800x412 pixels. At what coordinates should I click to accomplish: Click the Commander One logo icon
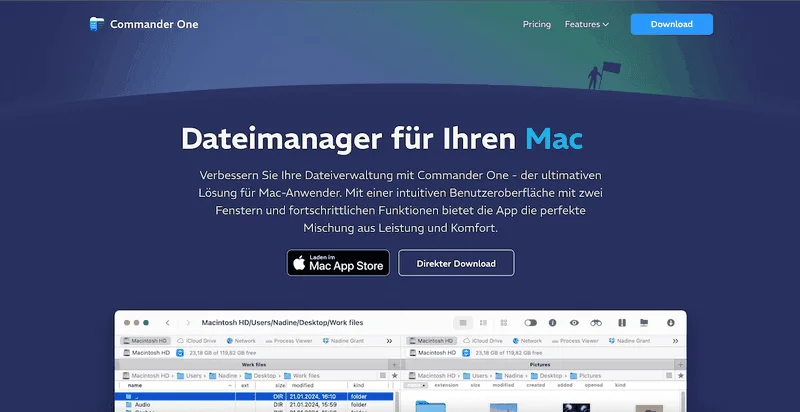tap(96, 24)
